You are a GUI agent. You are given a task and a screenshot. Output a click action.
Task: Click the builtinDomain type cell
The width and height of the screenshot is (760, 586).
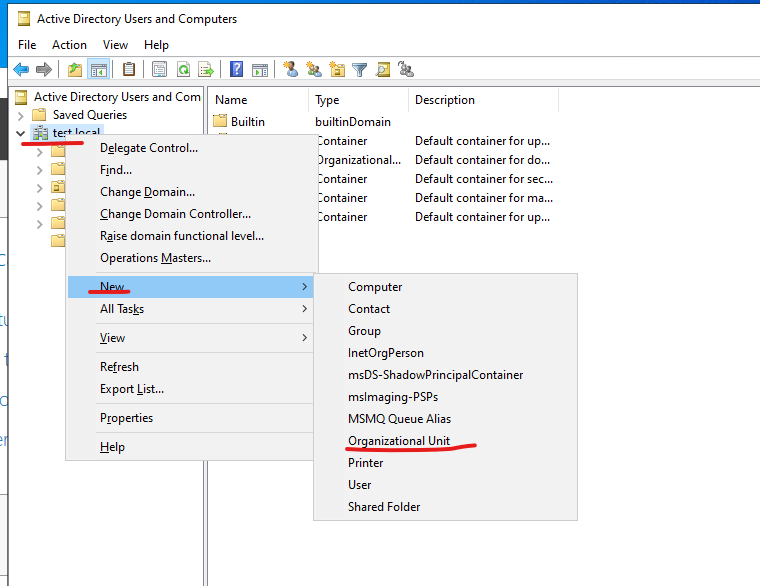[353, 122]
